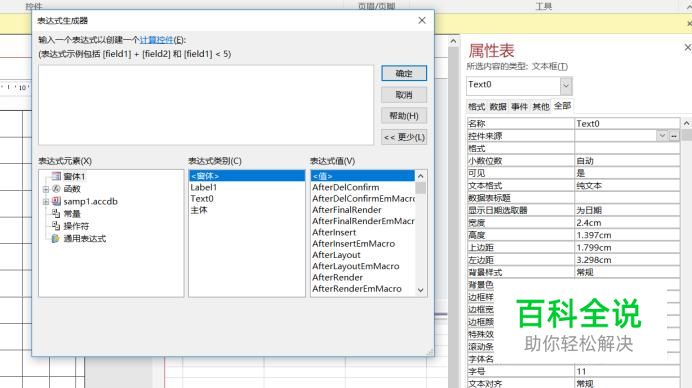The width and height of the screenshot is (692, 388).
Task: Select Text0 in expression categories list
Action: tap(247, 199)
